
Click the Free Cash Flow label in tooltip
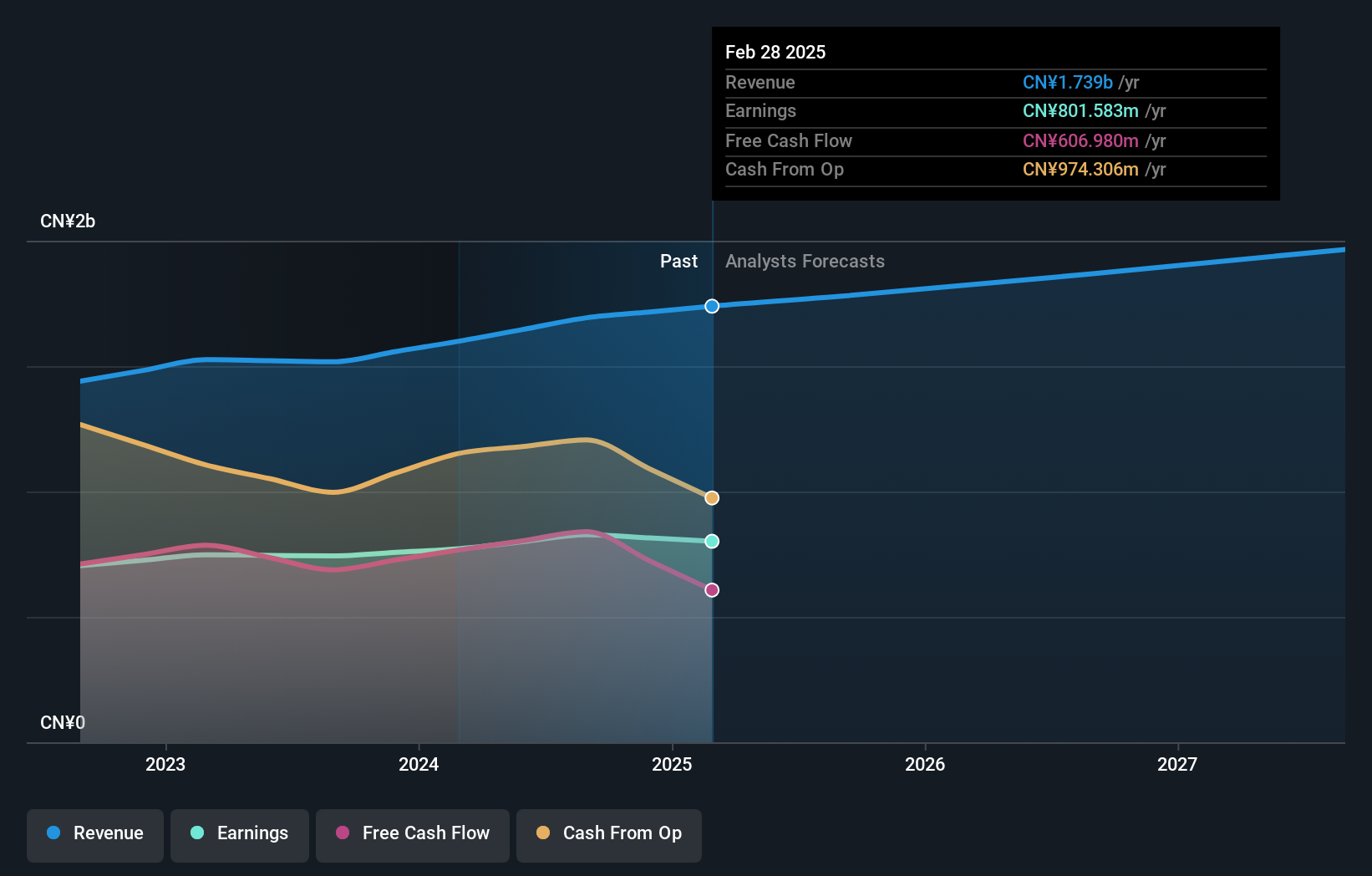pyautogui.click(x=789, y=140)
